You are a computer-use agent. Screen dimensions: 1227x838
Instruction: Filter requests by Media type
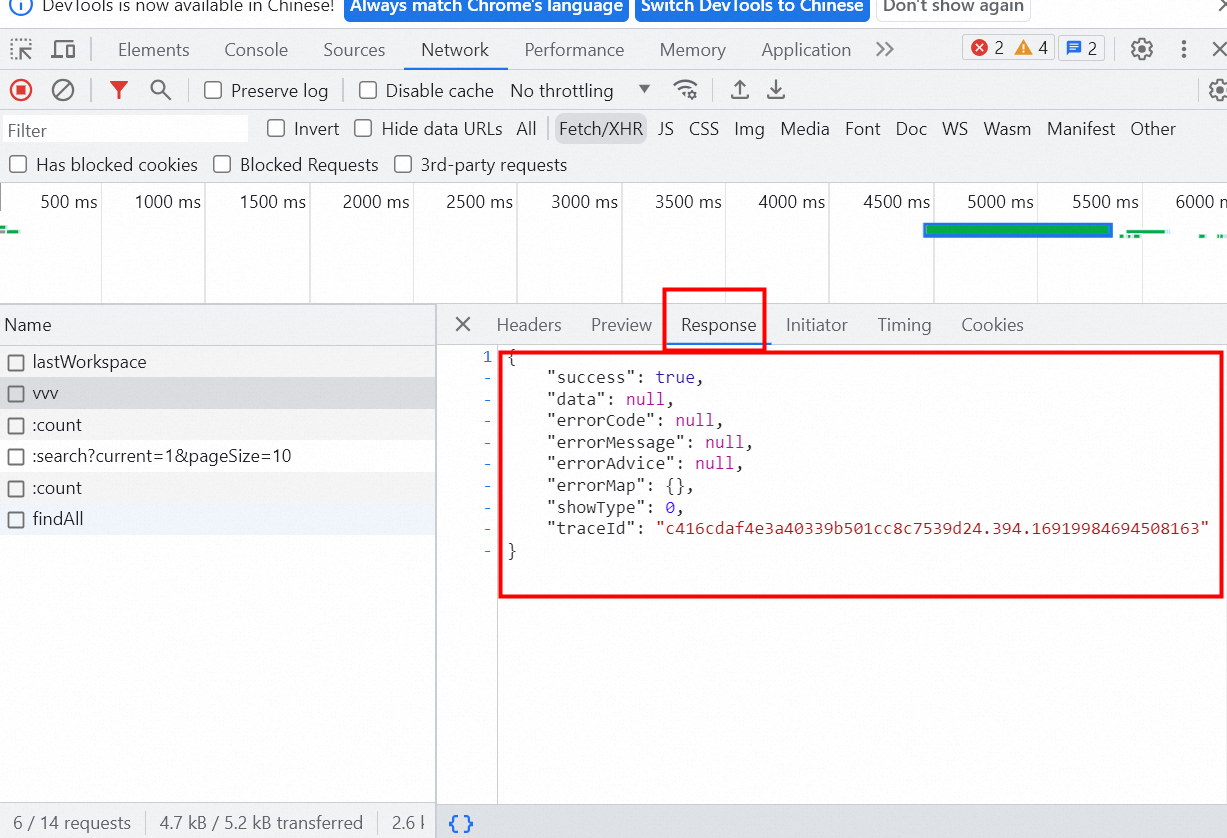point(805,128)
